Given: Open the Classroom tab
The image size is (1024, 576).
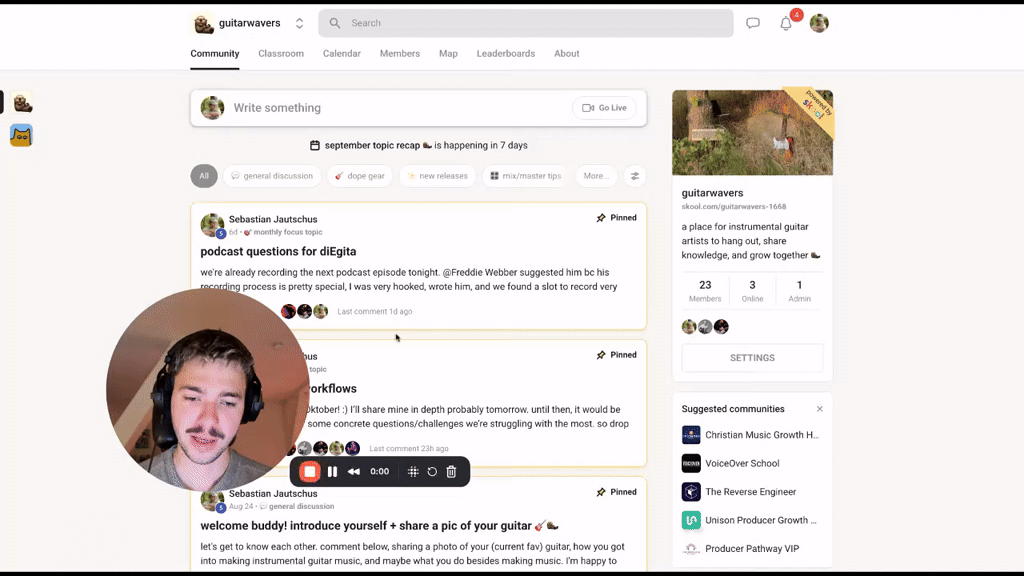Looking at the screenshot, I should pyautogui.click(x=281, y=54).
